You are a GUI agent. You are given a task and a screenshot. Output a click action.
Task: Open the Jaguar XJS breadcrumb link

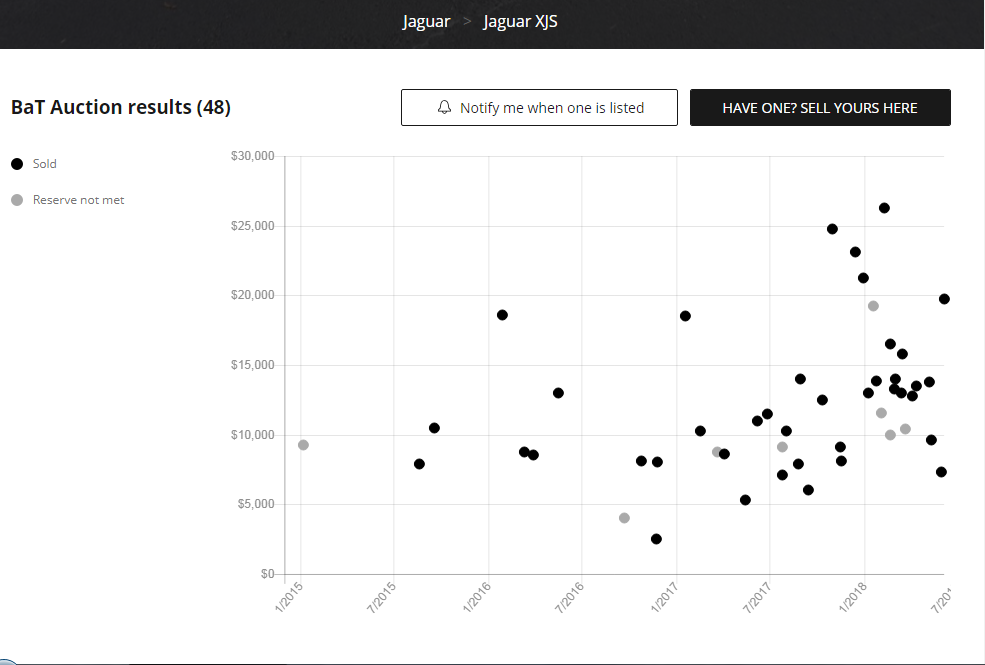[520, 21]
